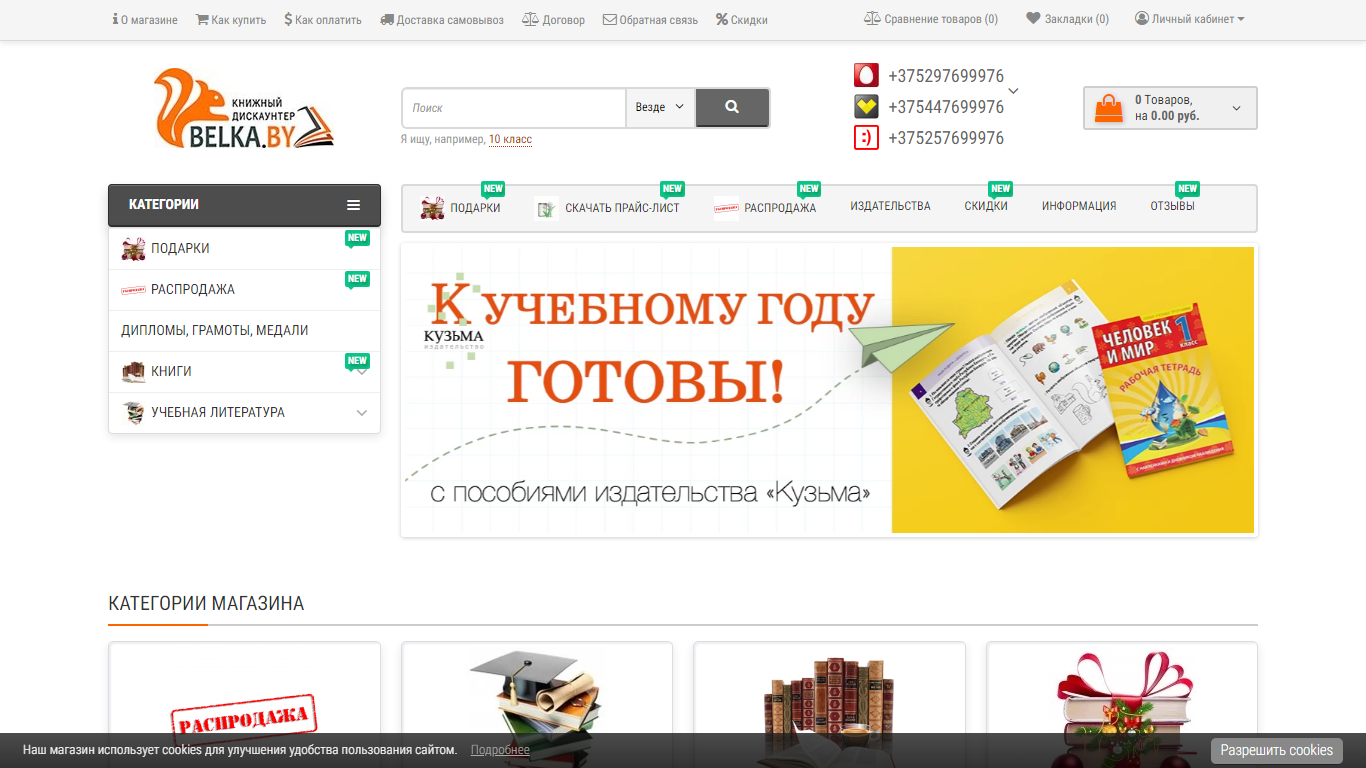Click the 10 класс search example link
The image size is (1366, 768).
click(510, 140)
